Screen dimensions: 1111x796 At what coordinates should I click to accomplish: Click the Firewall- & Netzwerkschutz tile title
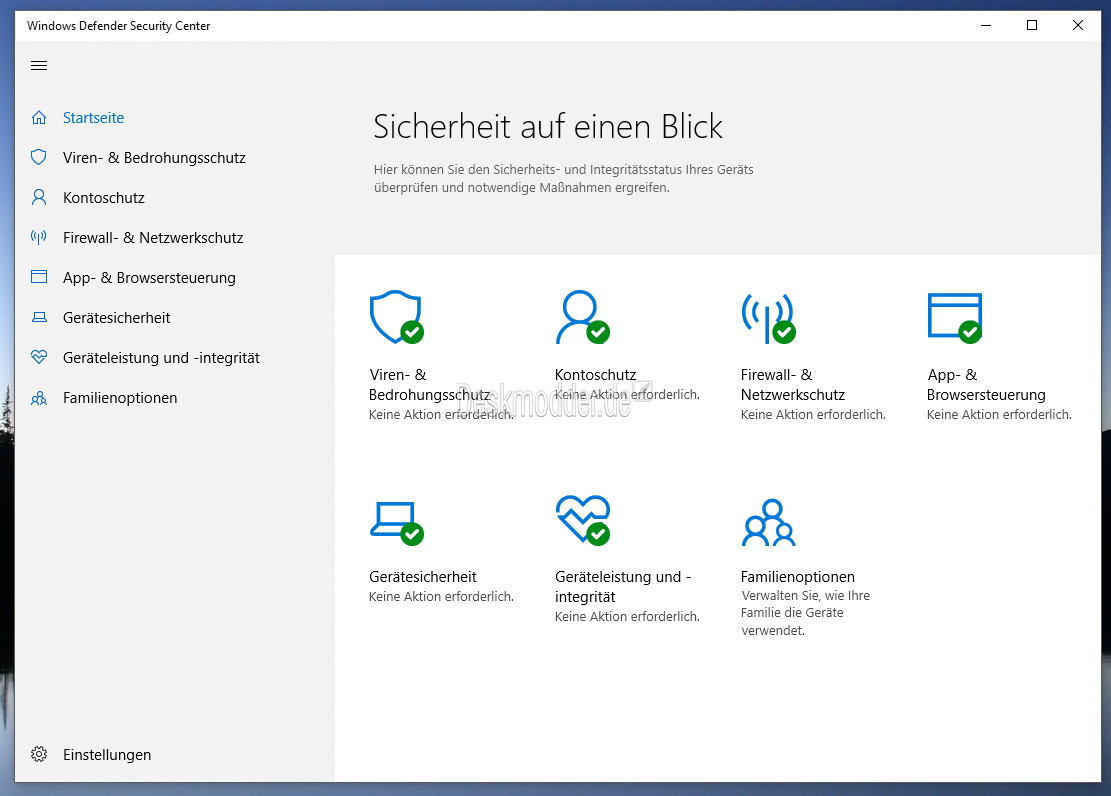[793, 385]
